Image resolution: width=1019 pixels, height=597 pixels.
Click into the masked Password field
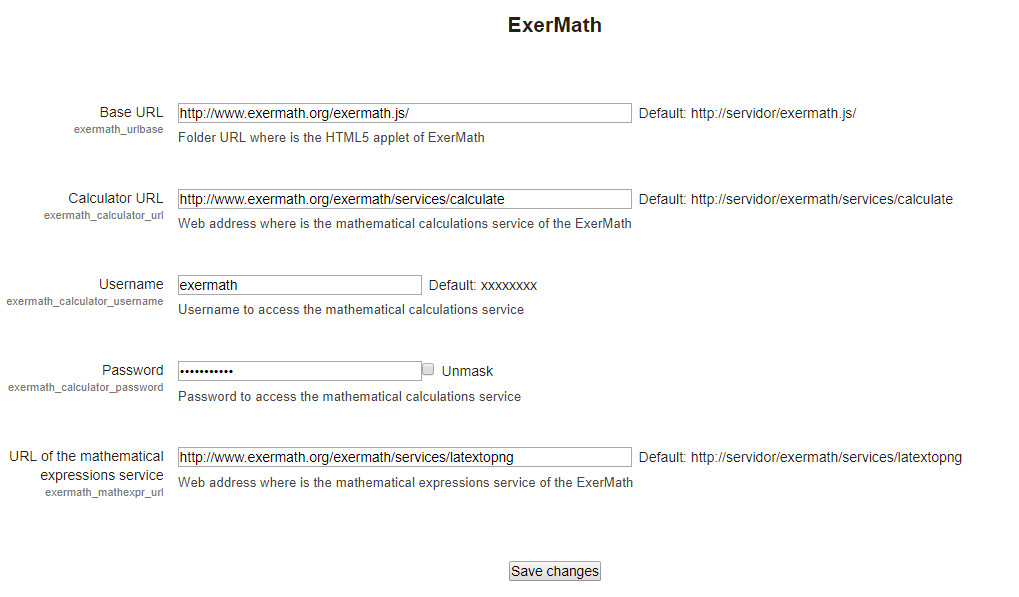(300, 371)
